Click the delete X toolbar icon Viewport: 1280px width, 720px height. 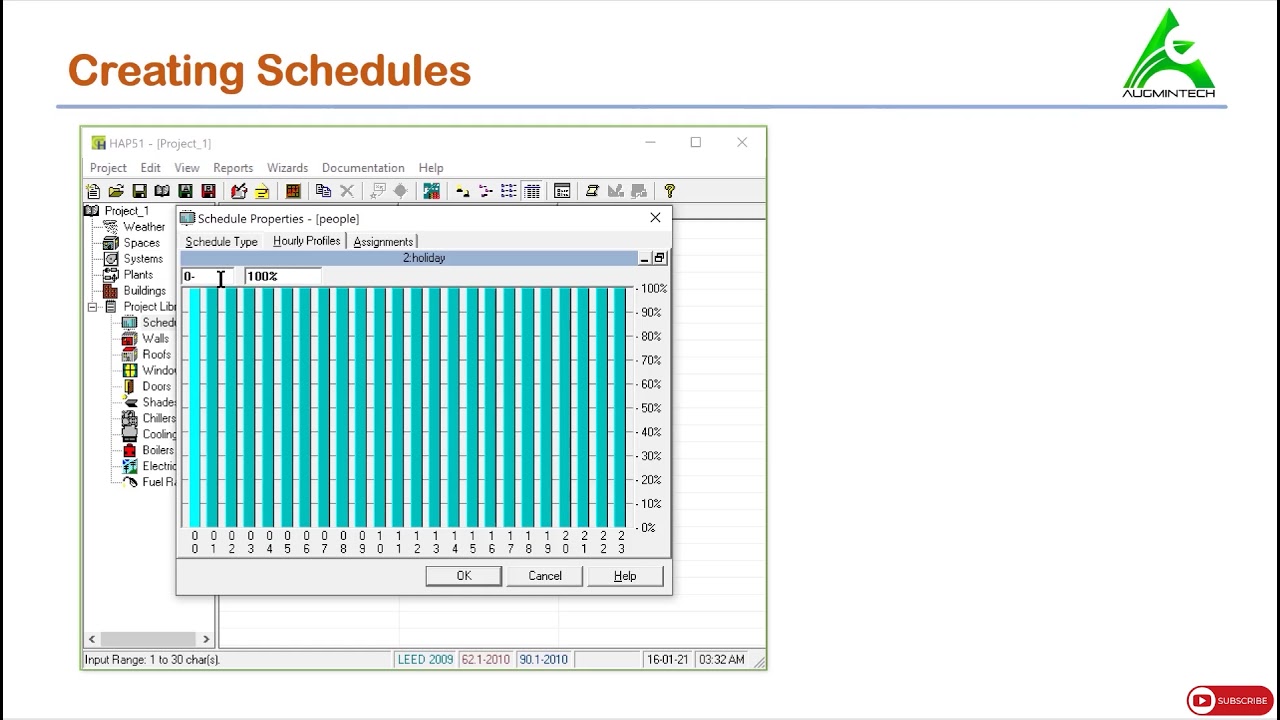pyautogui.click(x=347, y=191)
